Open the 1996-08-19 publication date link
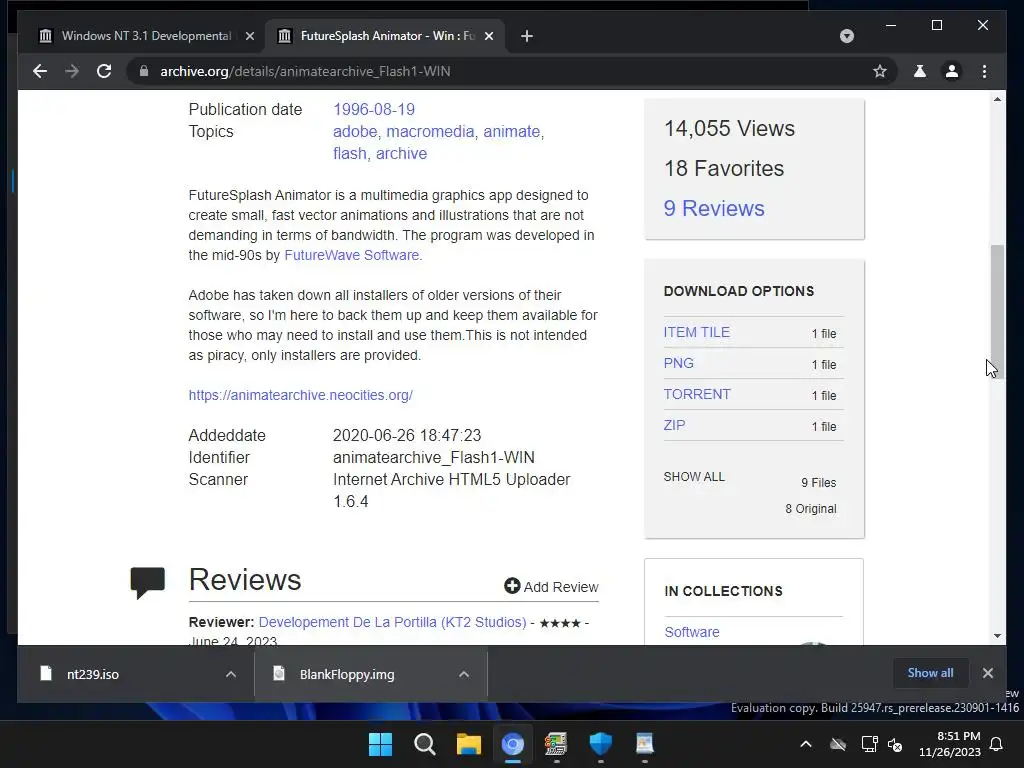The height and width of the screenshot is (768, 1024). (x=374, y=109)
